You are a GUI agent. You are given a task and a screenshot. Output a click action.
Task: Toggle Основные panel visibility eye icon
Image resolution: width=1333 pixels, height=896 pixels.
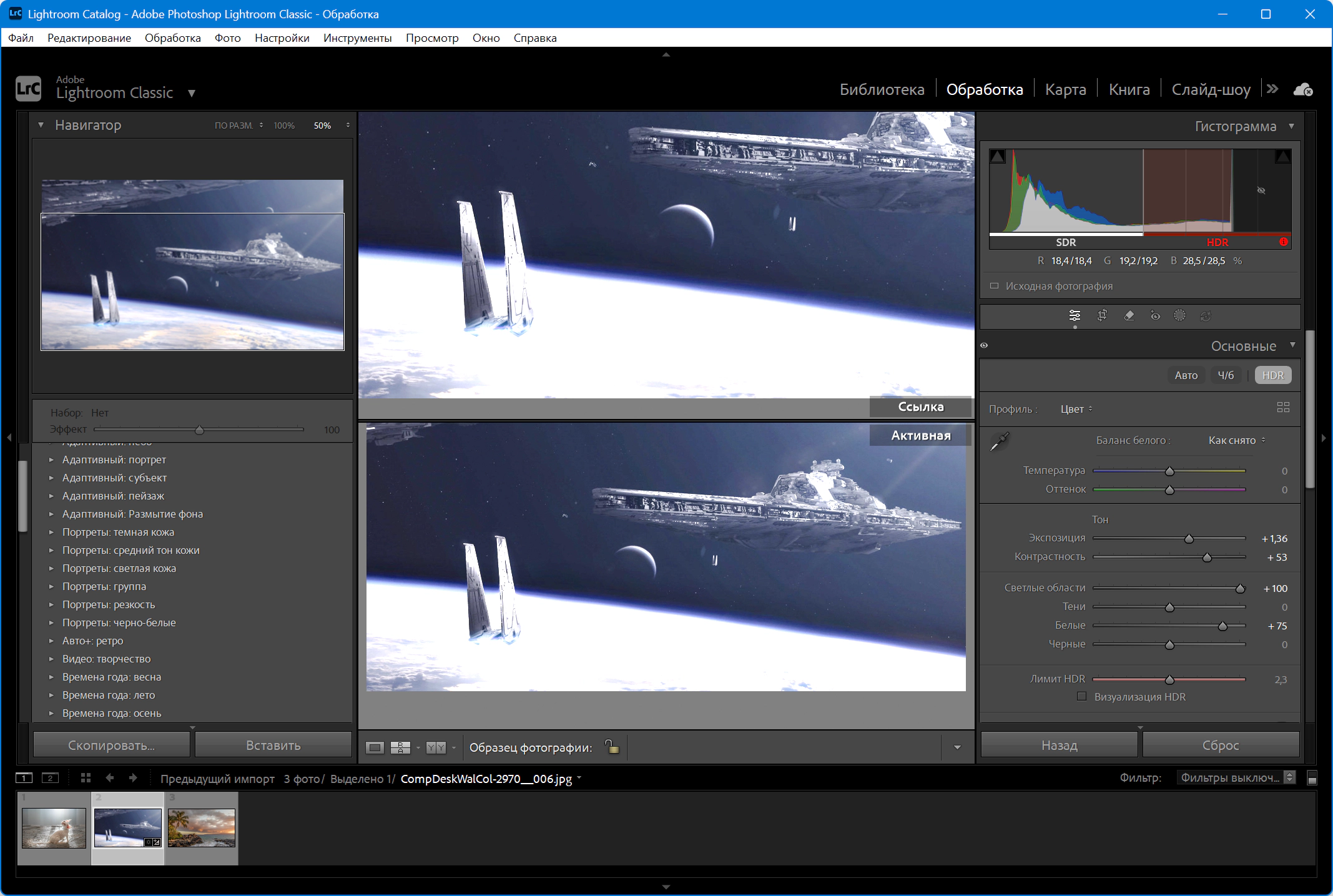(x=984, y=345)
